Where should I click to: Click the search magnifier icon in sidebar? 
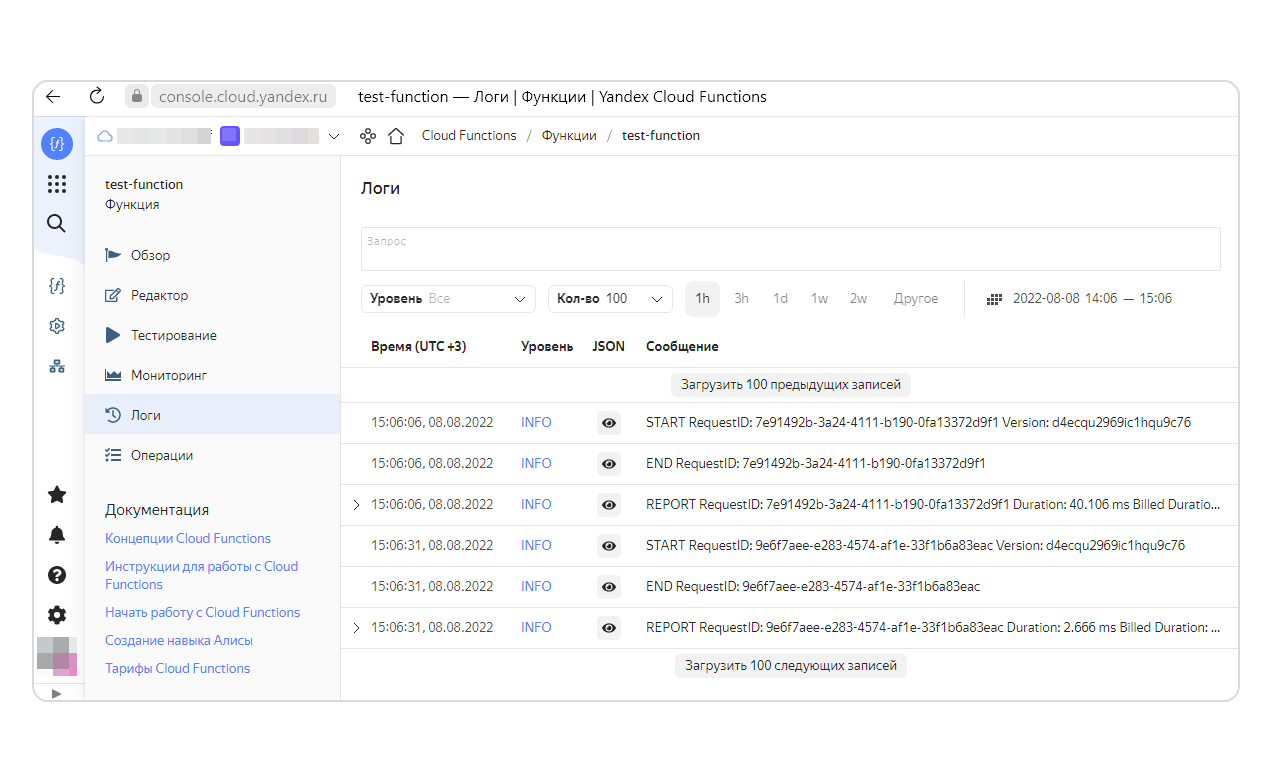pyautogui.click(x=57, y=223)
